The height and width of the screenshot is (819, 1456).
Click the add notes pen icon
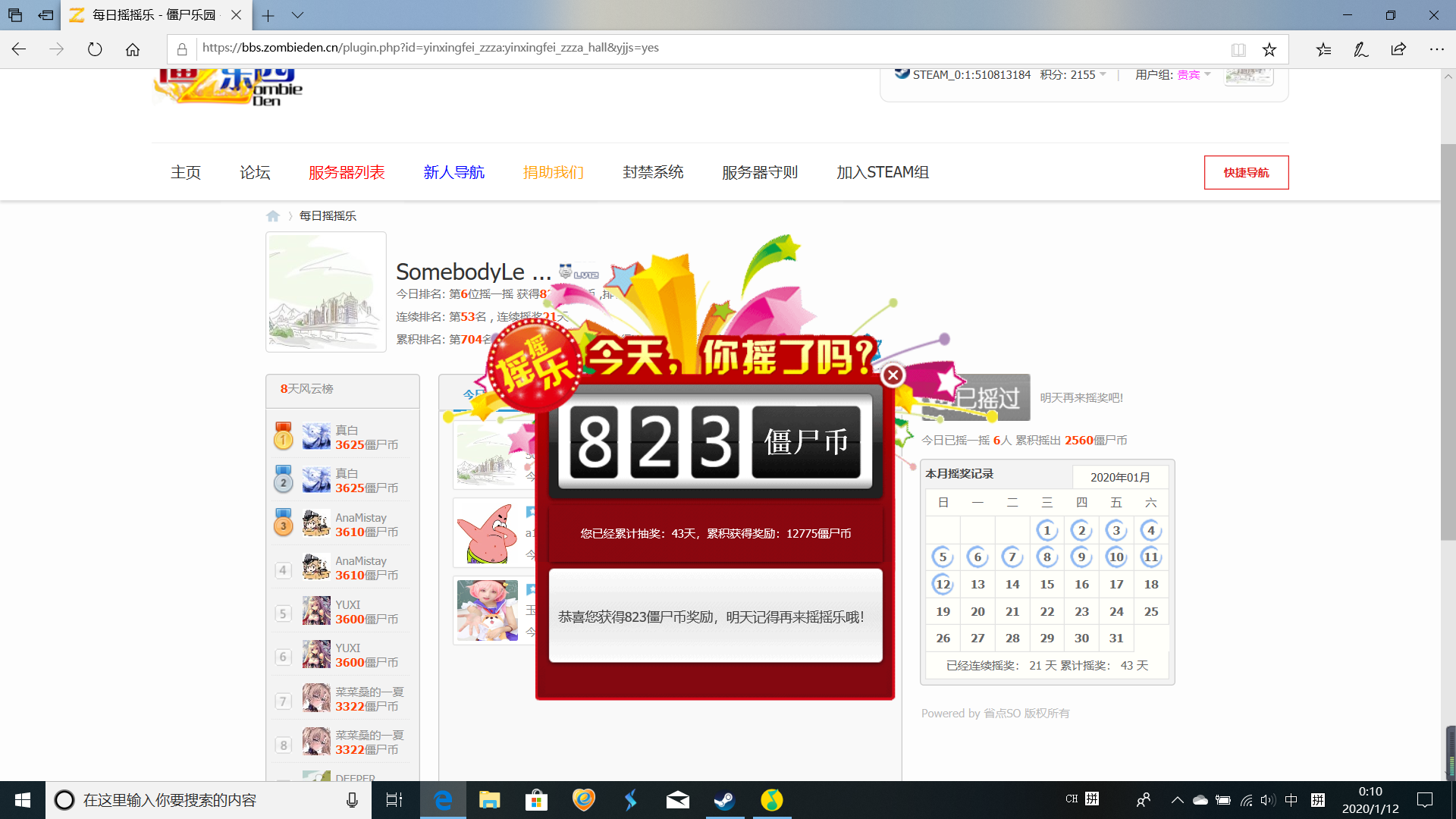point(1361,50)
